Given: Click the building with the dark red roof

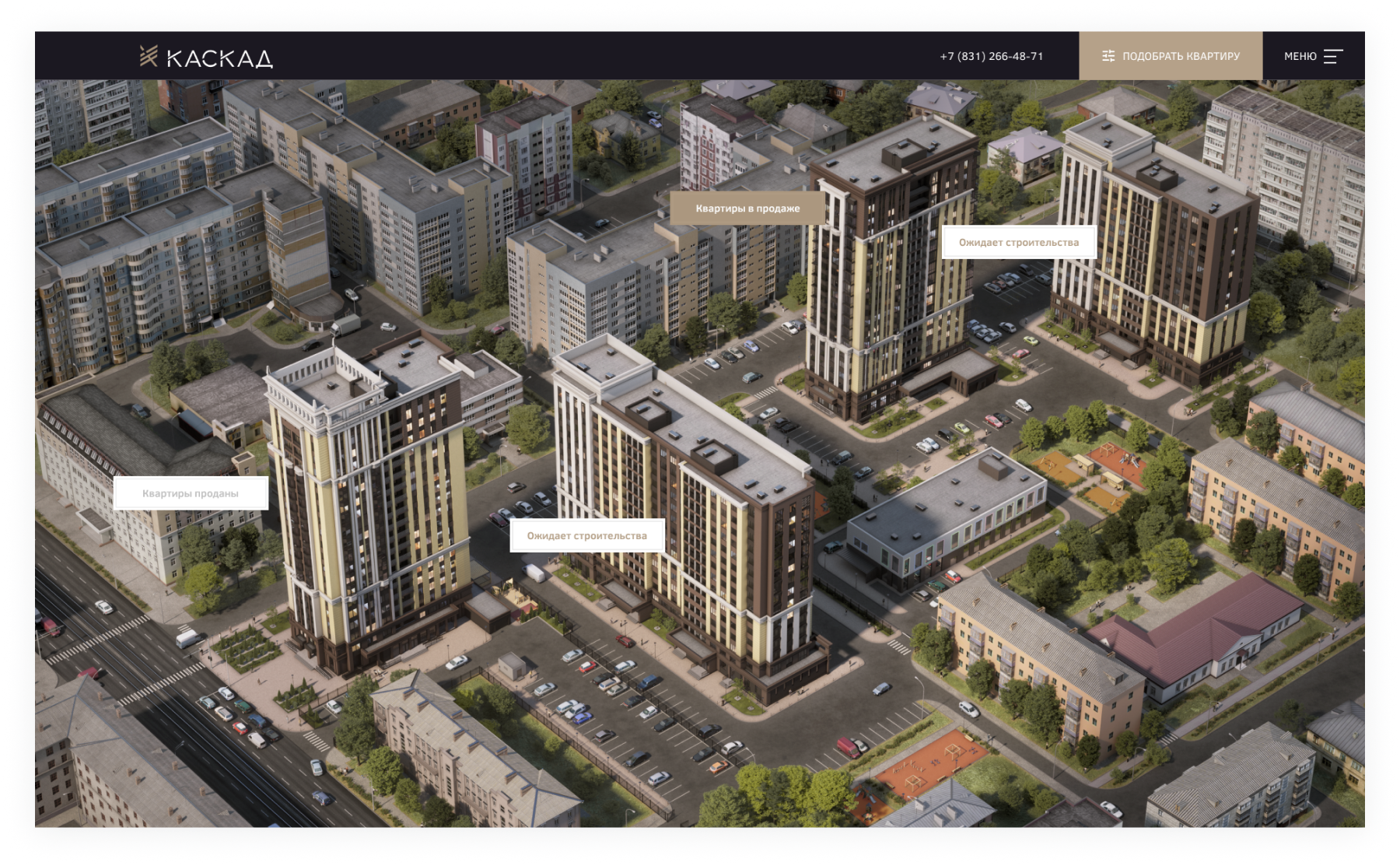Looking at the screenshot, I should [1198, 630].
